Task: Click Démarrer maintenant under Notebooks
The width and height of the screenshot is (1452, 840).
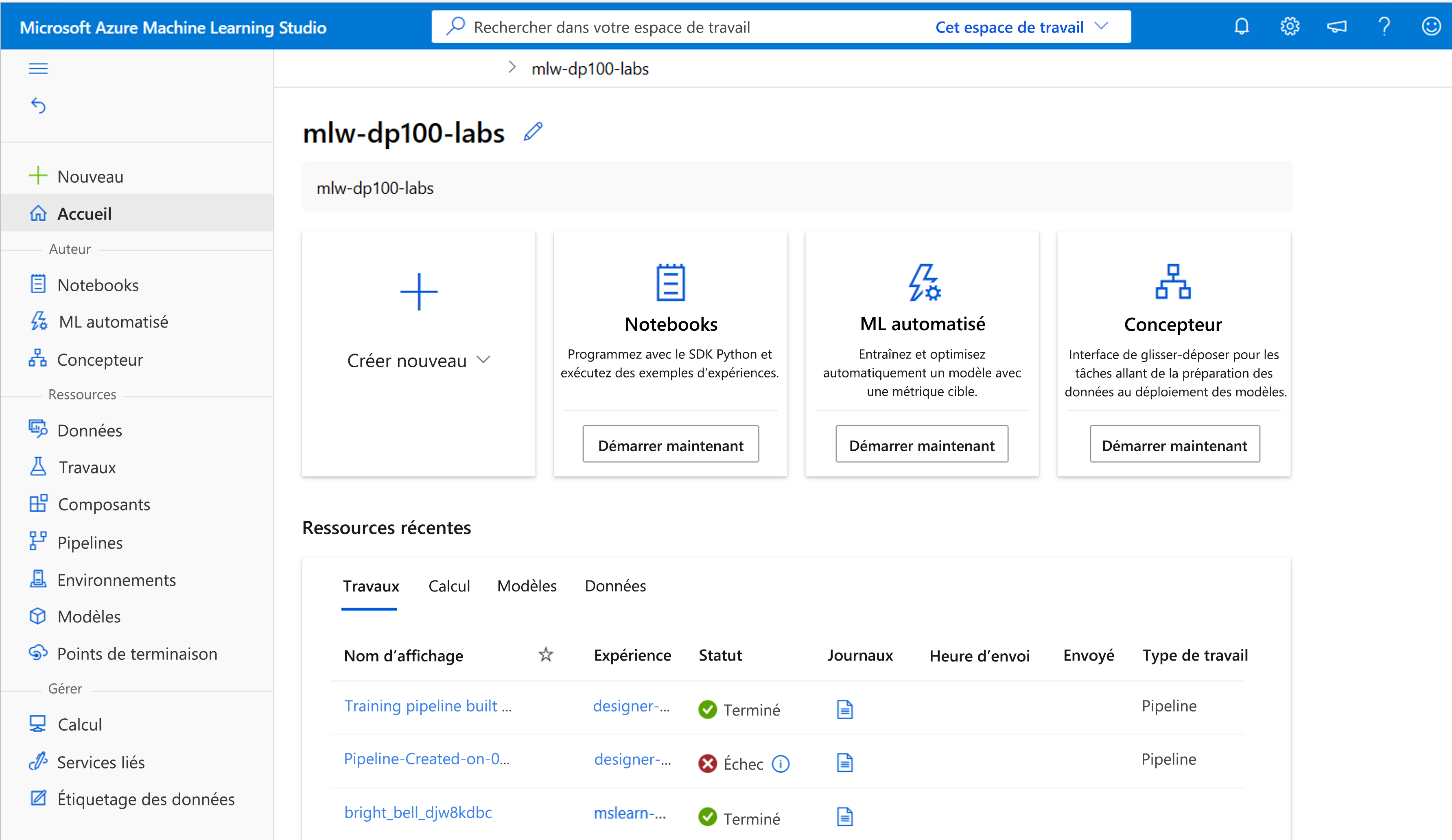Action: [x=671, y=444]
